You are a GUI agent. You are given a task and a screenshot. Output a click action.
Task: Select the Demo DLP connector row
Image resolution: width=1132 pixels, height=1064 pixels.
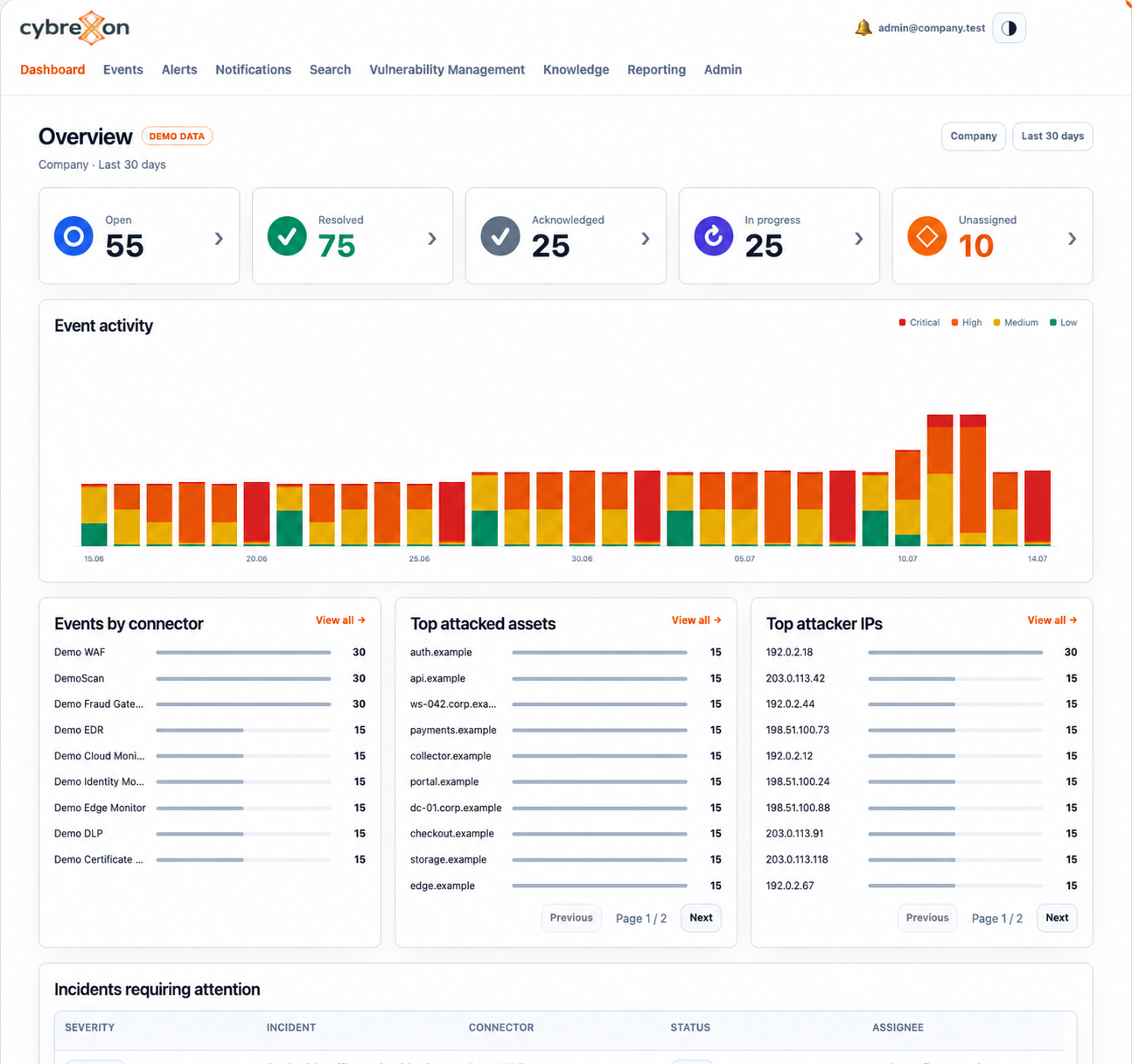tap(210, 834)
